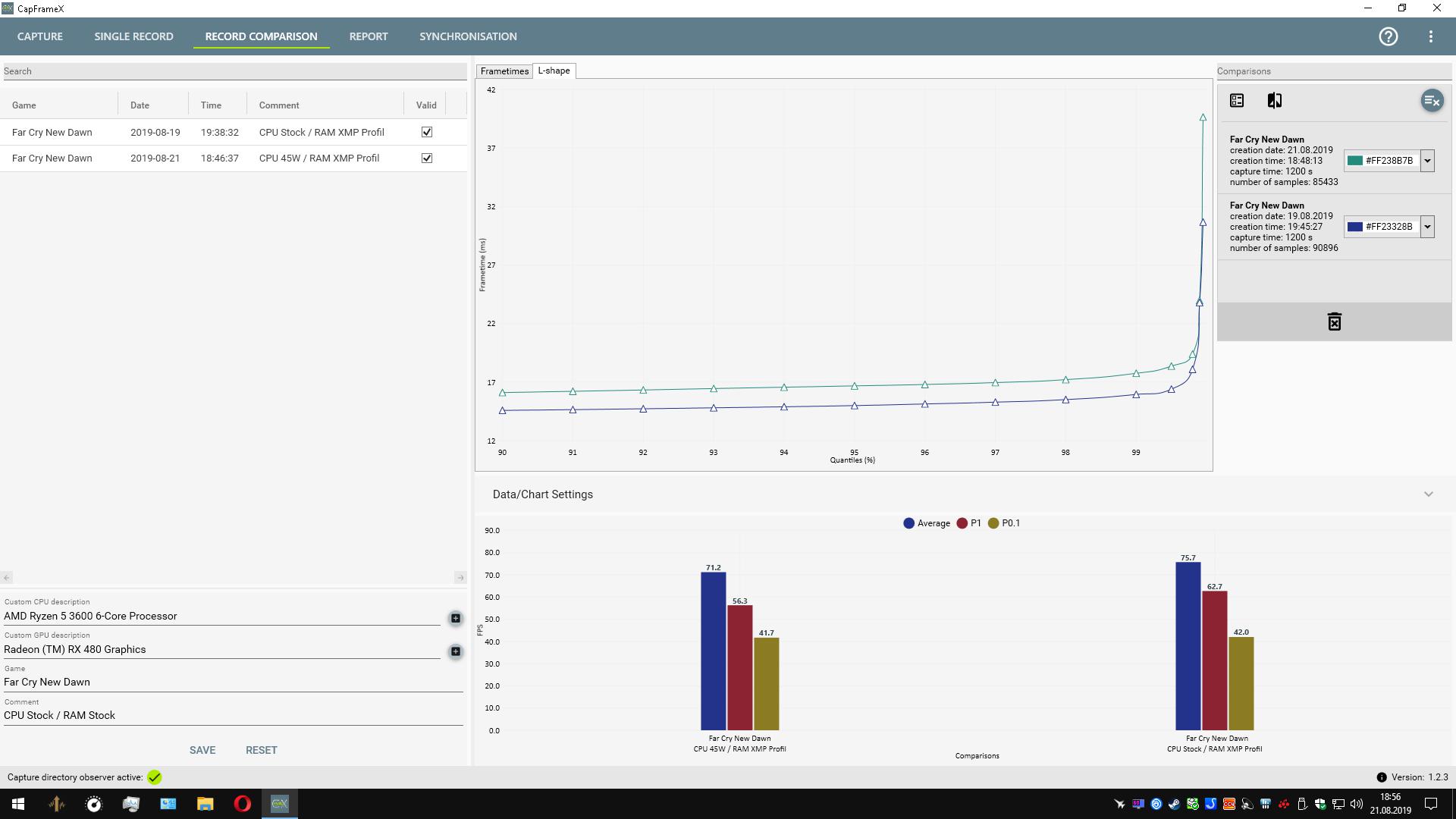Open color dropdown for #FF238B7B record
1456x819 pixels.
(1427, 161)
